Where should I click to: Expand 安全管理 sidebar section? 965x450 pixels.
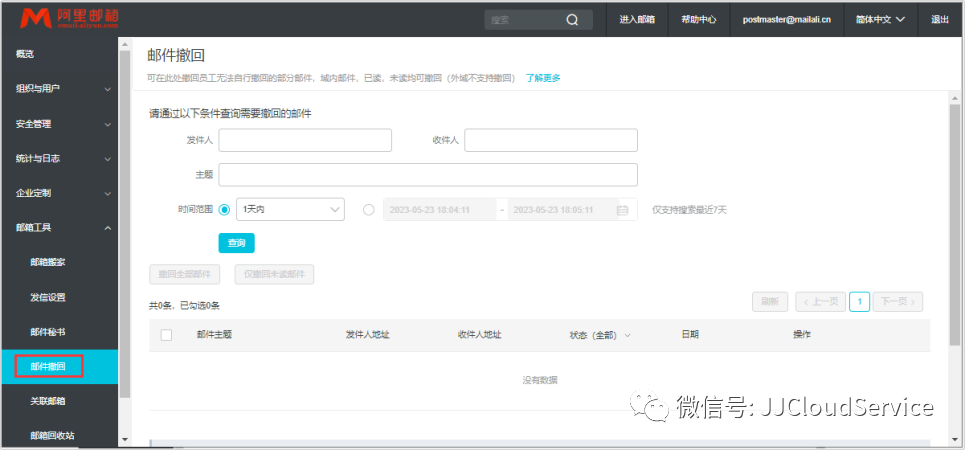coord(58,124)
